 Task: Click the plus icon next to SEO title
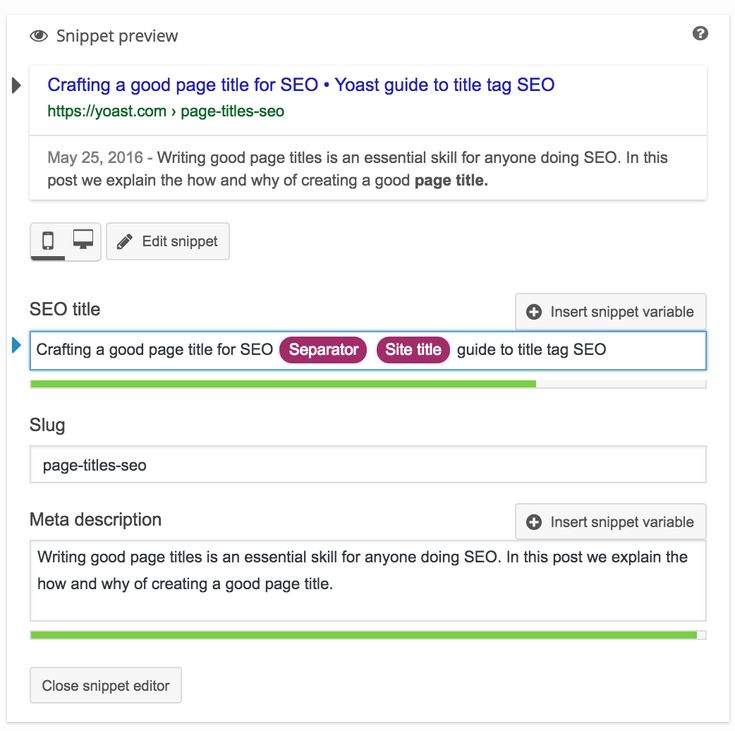(533, 312)
